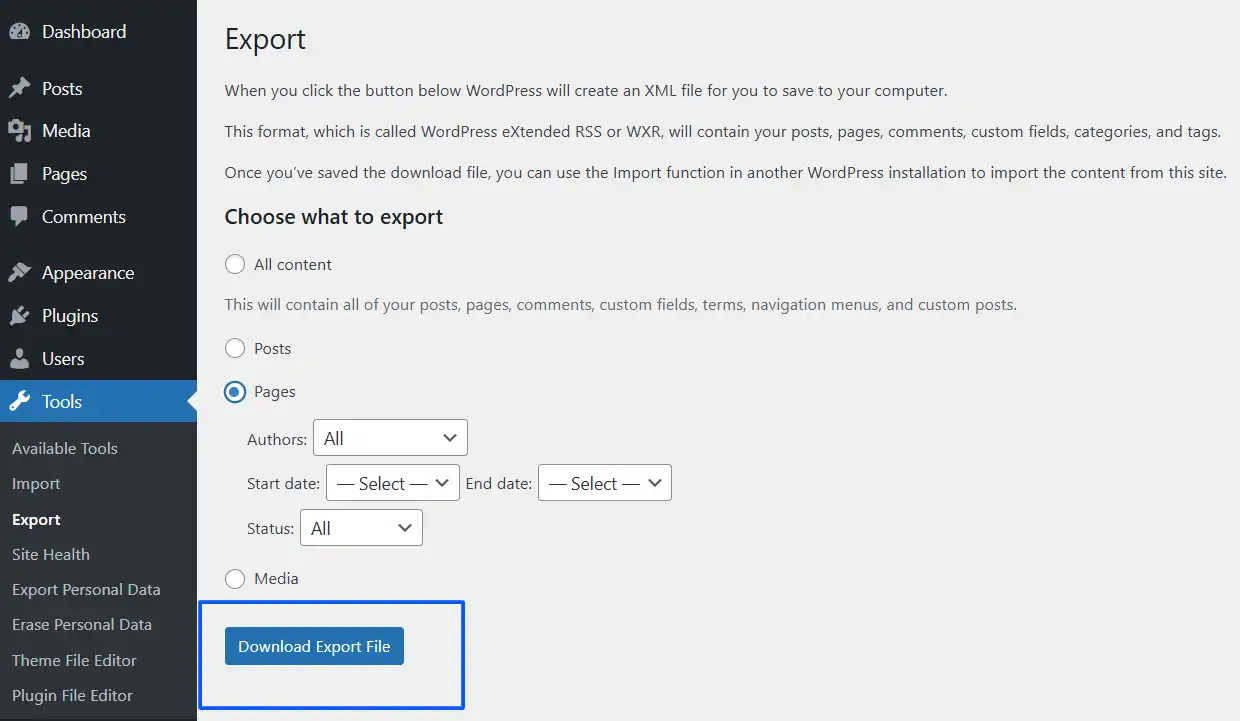This screenshot has width=1240, height=721.
Task: Open the Pages sidebar menu item
Action: [98, 174]
